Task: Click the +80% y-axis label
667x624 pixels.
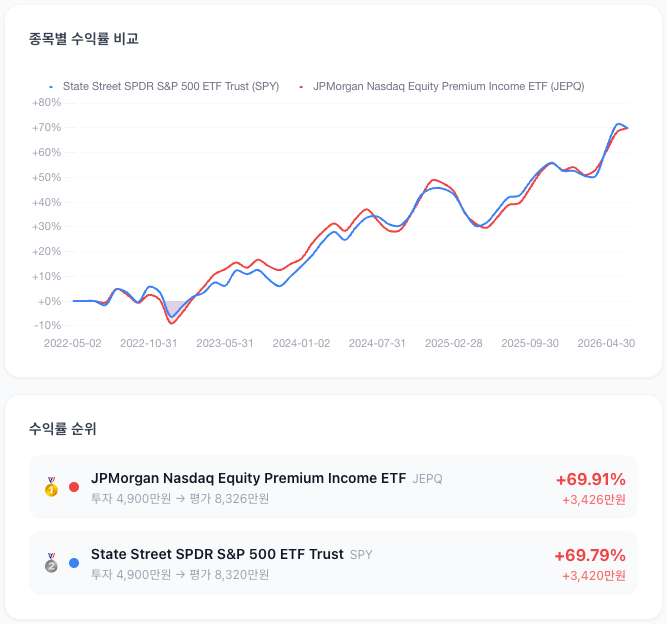Action: point(46,103)
